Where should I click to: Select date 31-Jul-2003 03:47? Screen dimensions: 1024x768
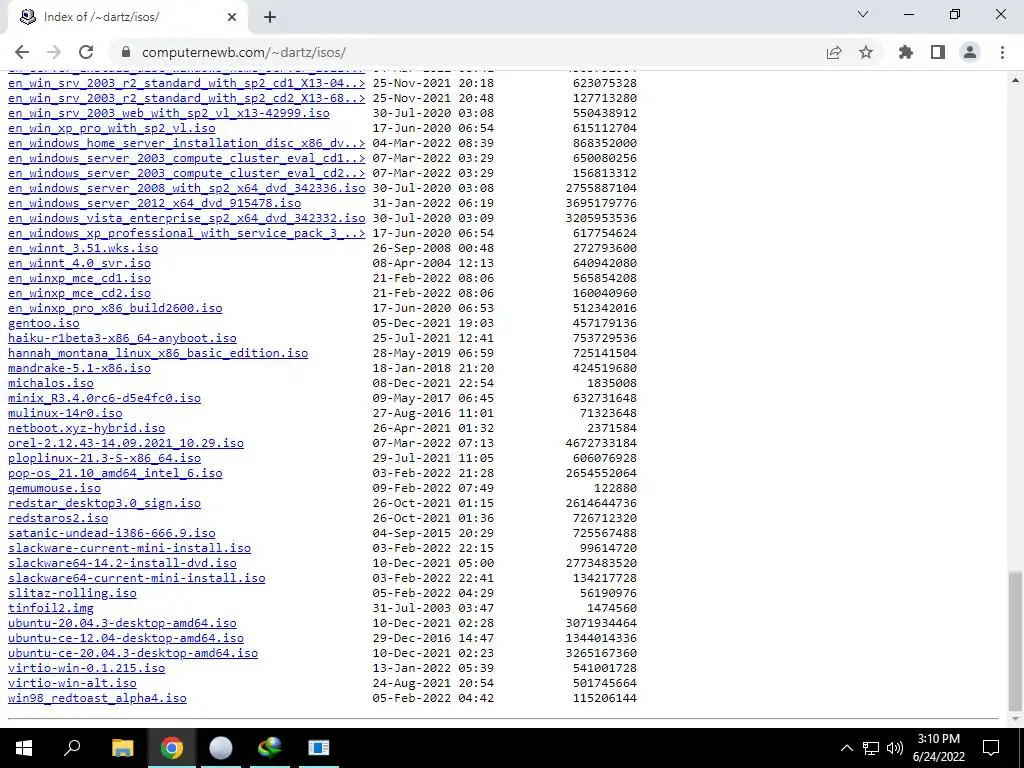pos(434,609)
